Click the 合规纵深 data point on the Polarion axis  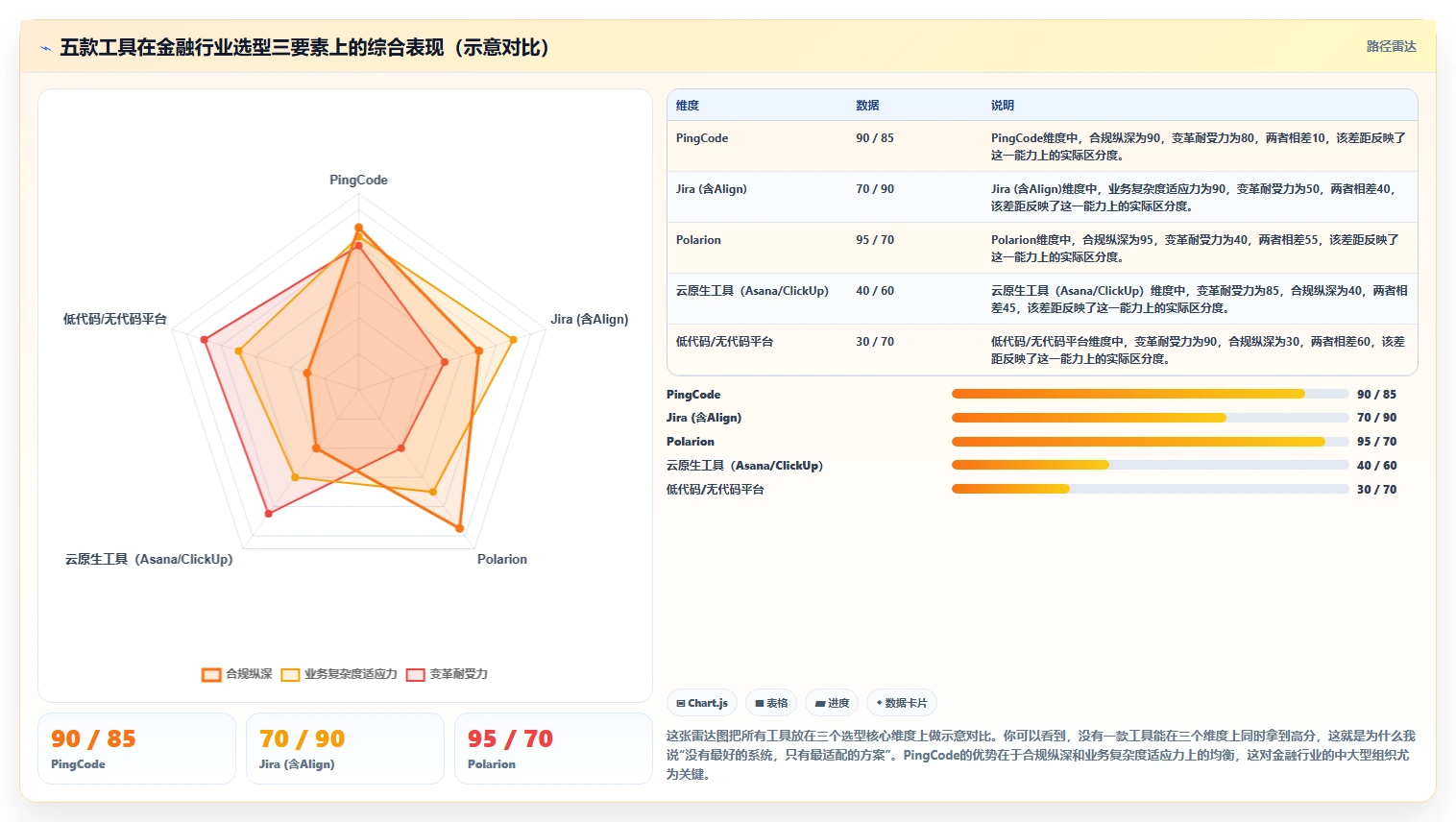pyautogui.click(x=460, y=528)
